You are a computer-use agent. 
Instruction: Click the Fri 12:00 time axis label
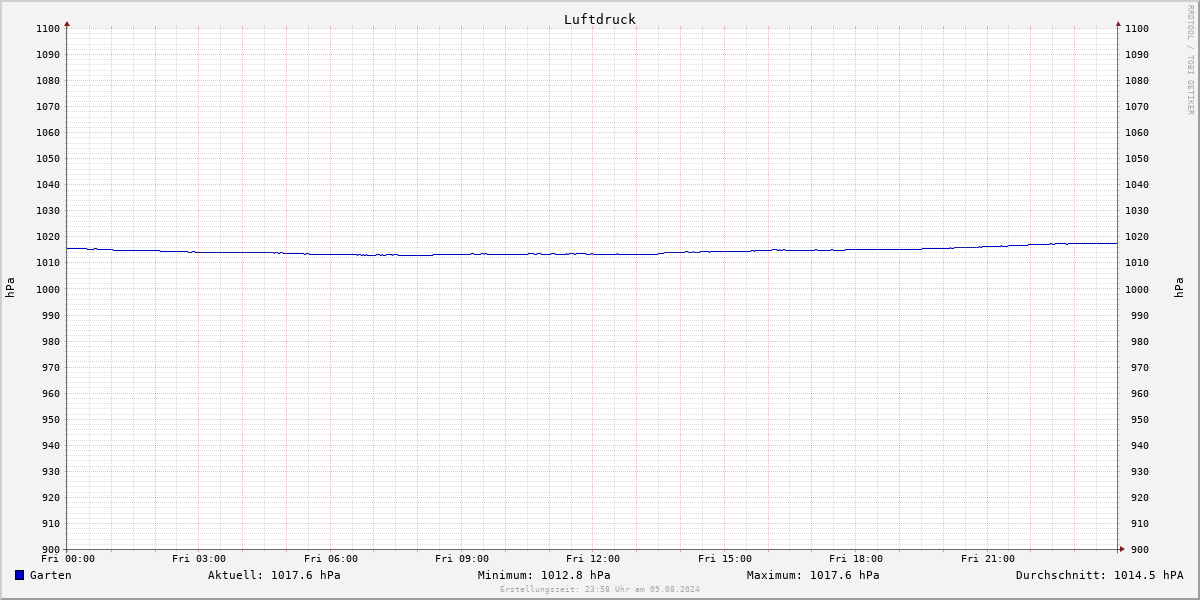(593, 559)
